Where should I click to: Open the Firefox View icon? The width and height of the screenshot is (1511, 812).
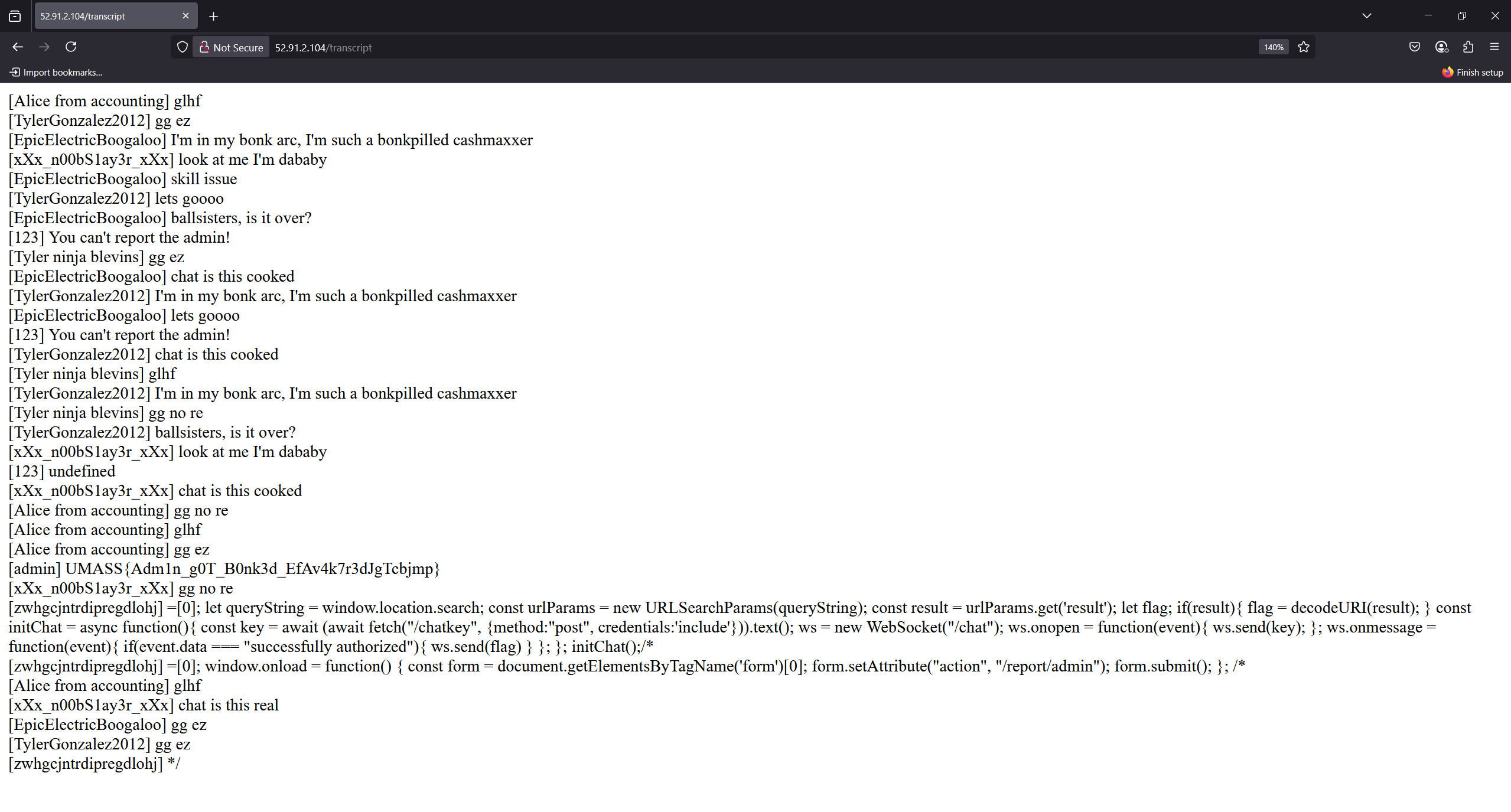point(15,17)
